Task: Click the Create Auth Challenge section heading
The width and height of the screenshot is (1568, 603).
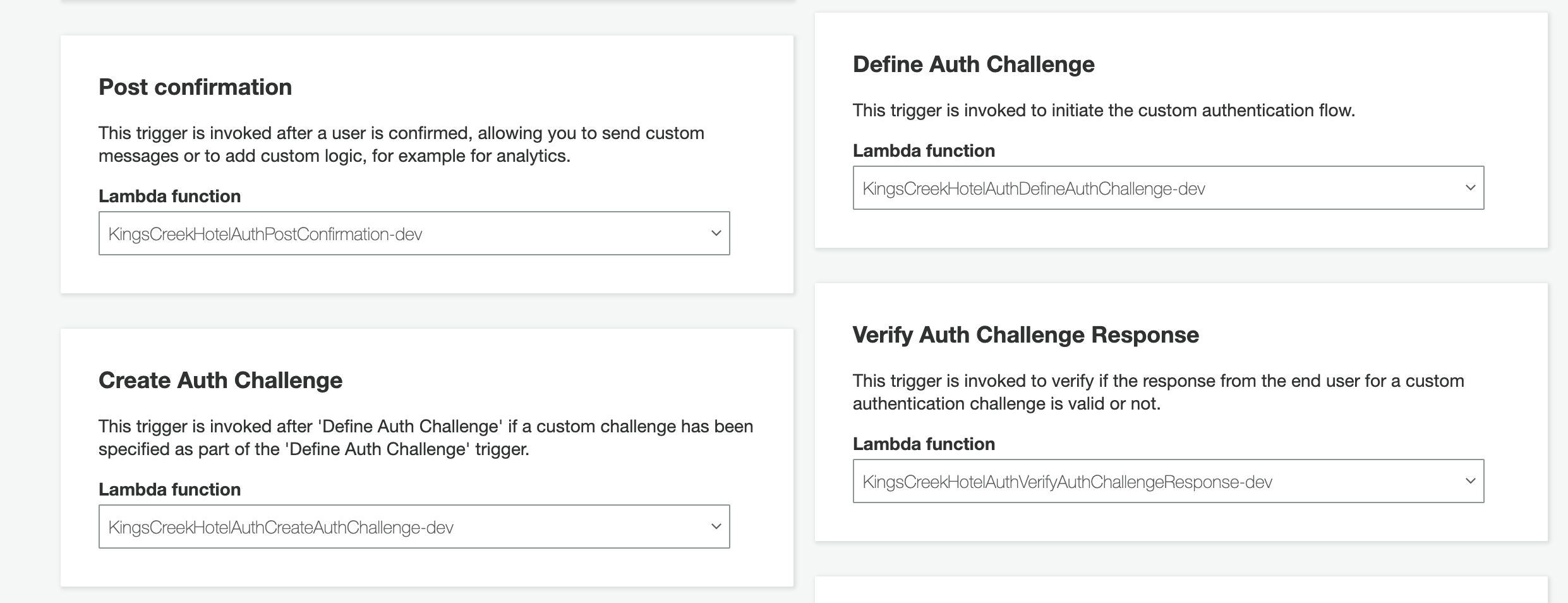Action: [x=220, y=380]
